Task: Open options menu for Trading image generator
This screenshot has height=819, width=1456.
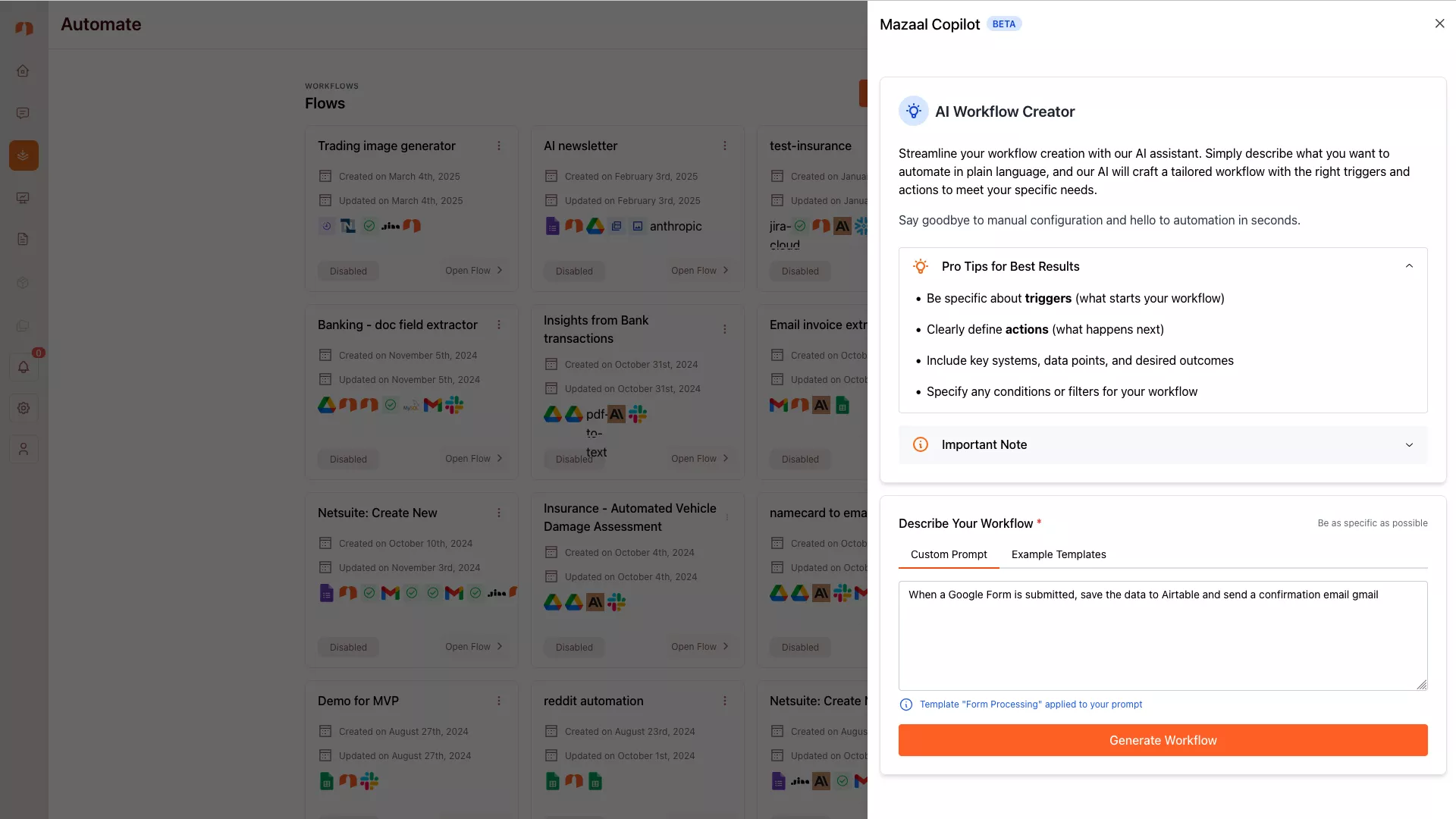Action: pyautogui.click(x=499, y=146)
